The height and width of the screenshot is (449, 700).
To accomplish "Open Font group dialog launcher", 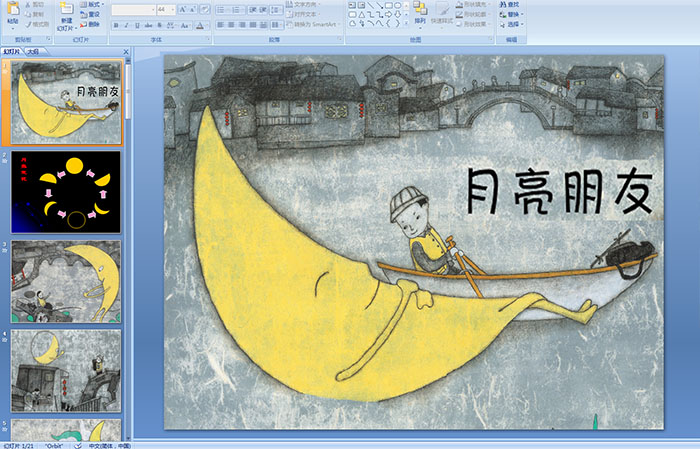I will click(208, 40).
